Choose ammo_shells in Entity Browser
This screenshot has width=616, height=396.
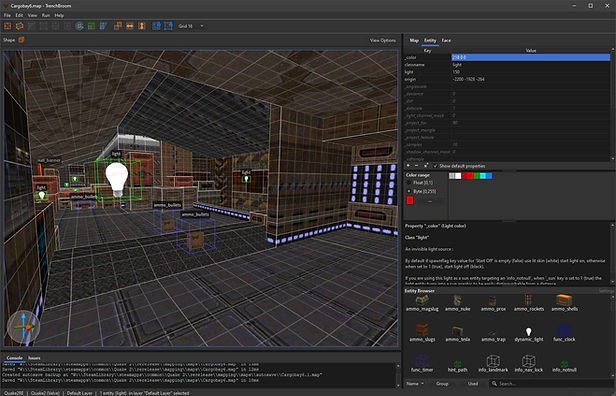(x=565, y=304)
